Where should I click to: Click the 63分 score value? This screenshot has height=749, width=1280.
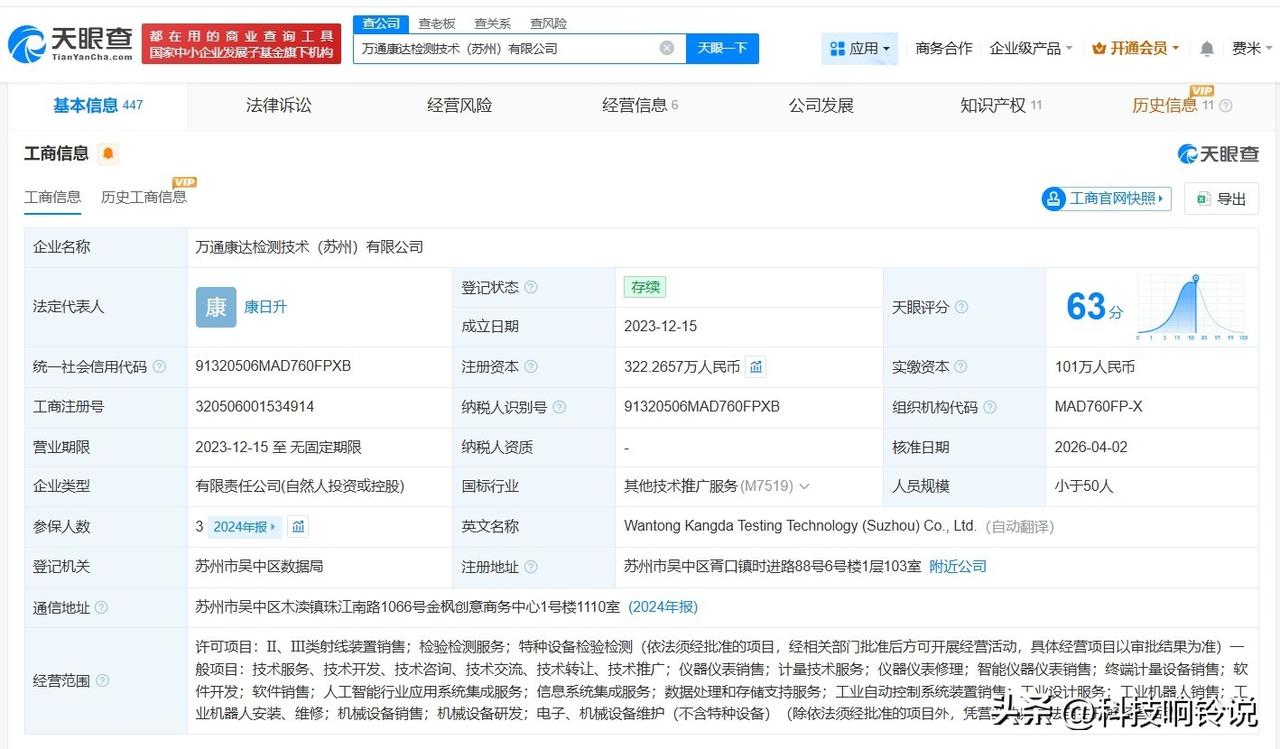[1094, 307]
